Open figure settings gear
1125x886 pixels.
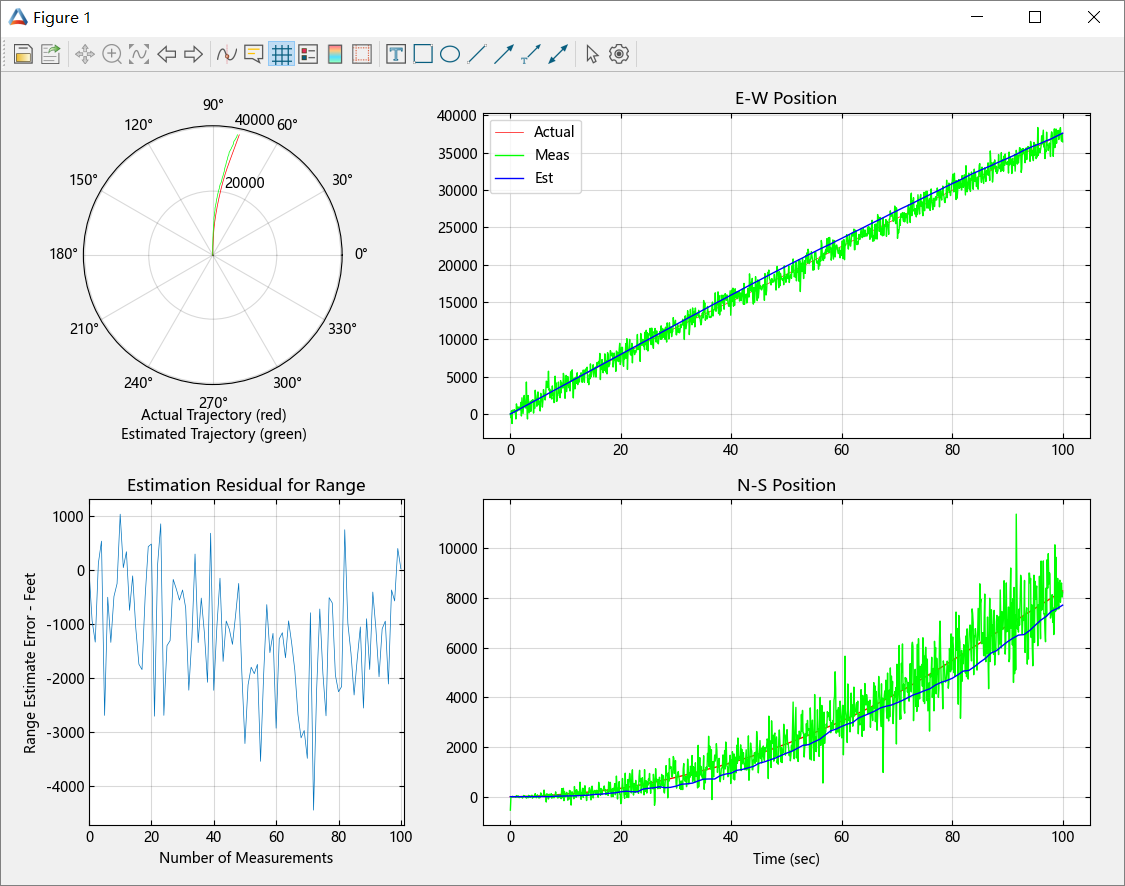point(619,55)
